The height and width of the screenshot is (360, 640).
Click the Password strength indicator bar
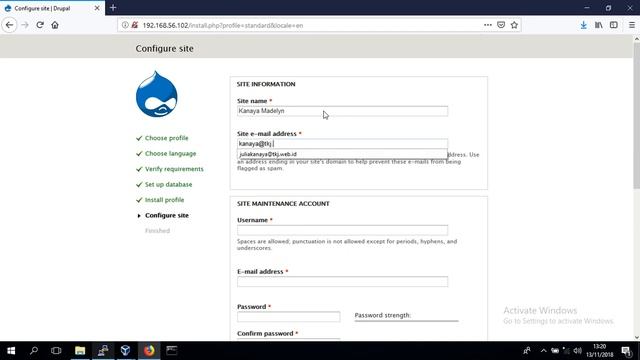point(407,321)
